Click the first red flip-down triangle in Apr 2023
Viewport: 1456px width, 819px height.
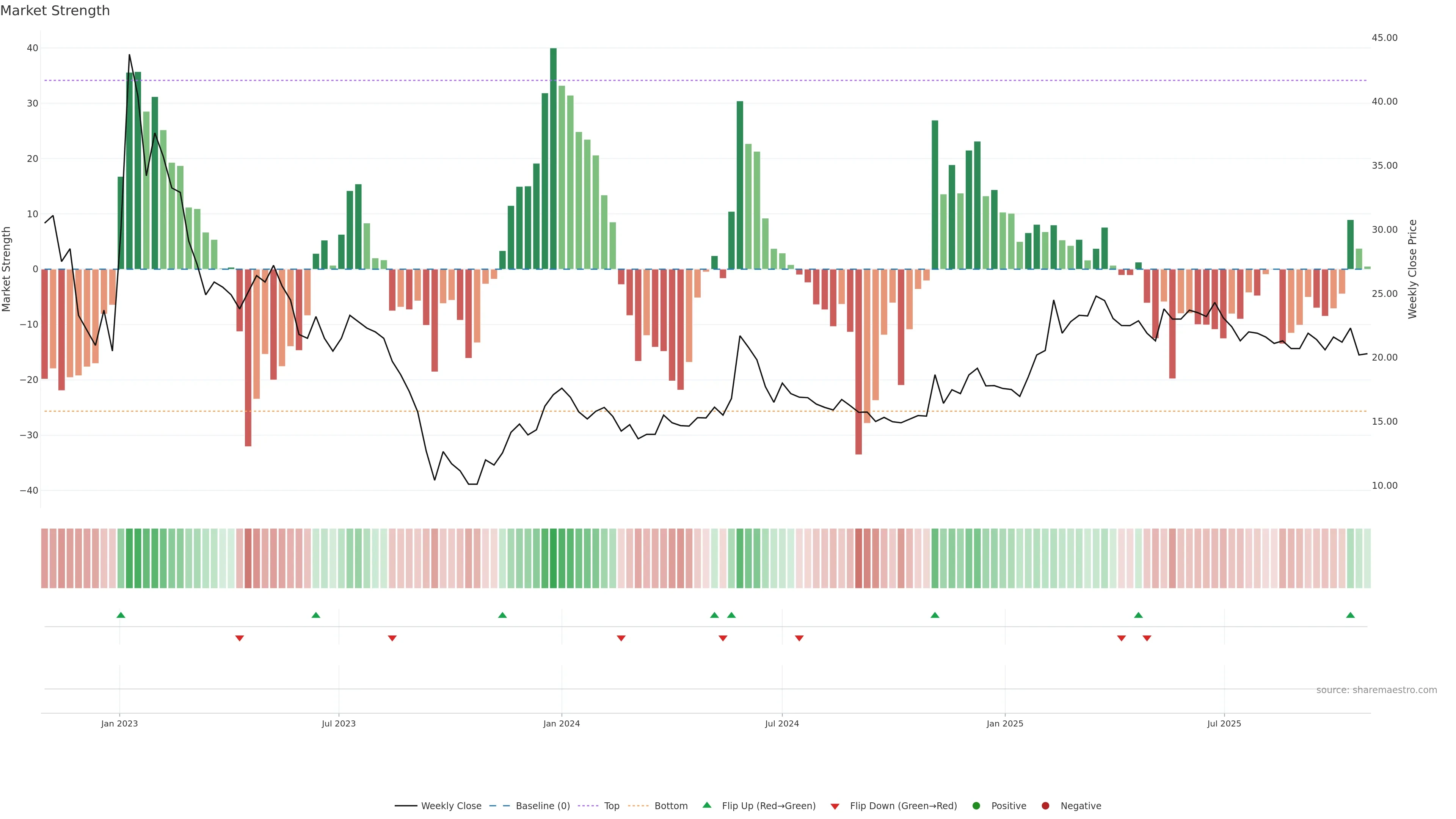click(x=240, y=638)
